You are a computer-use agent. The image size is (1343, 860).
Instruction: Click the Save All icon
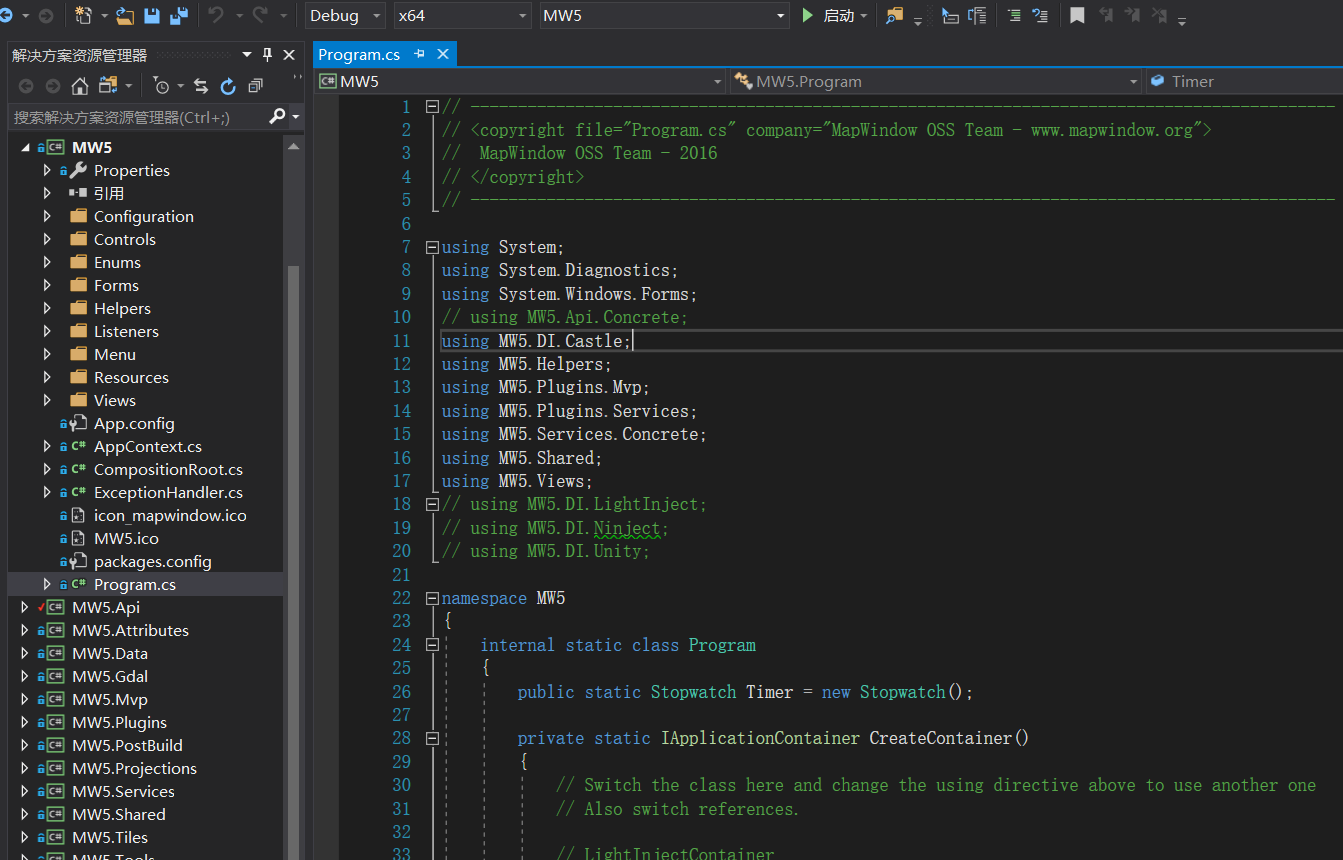179,16
